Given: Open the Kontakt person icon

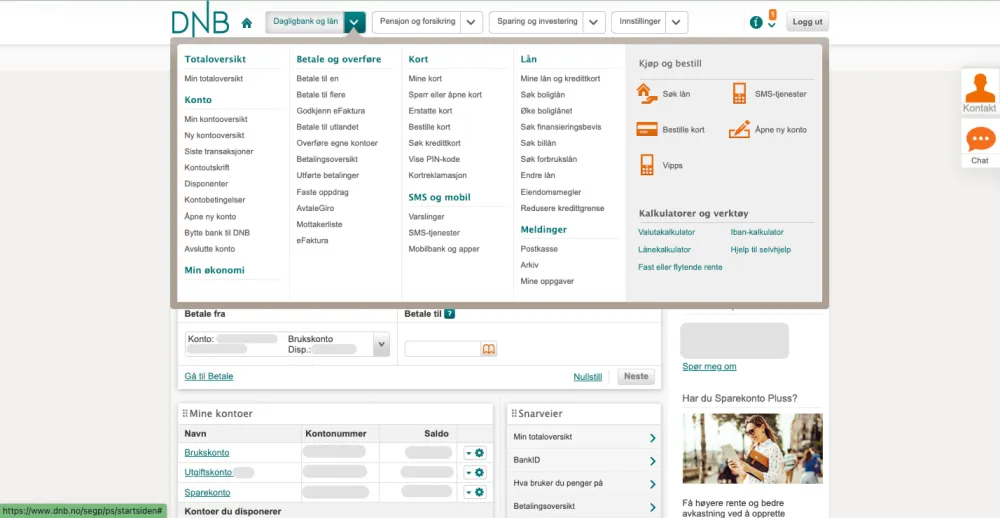Looking at the screenshot, I should point(980,89).
